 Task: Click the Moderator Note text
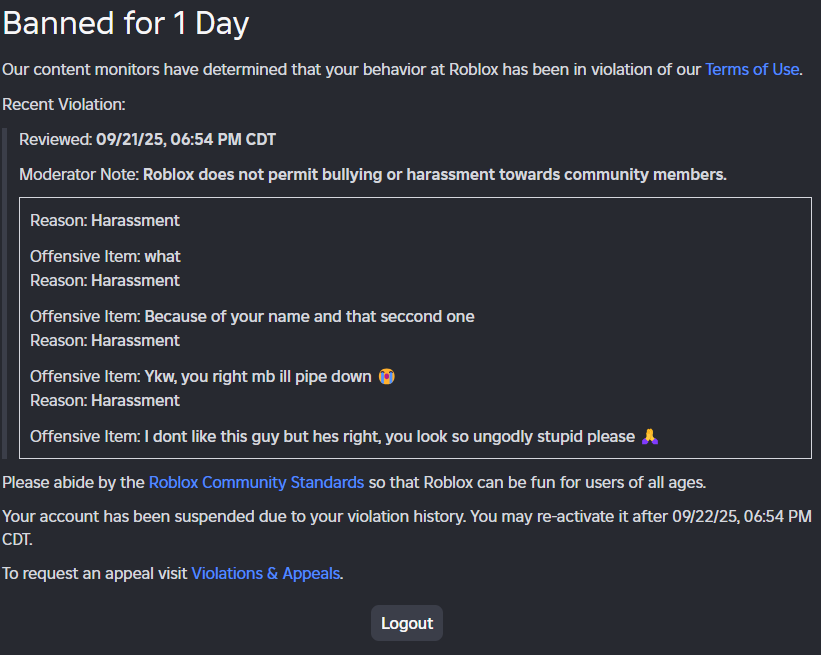pyautogui.click(x=434, y=174)
